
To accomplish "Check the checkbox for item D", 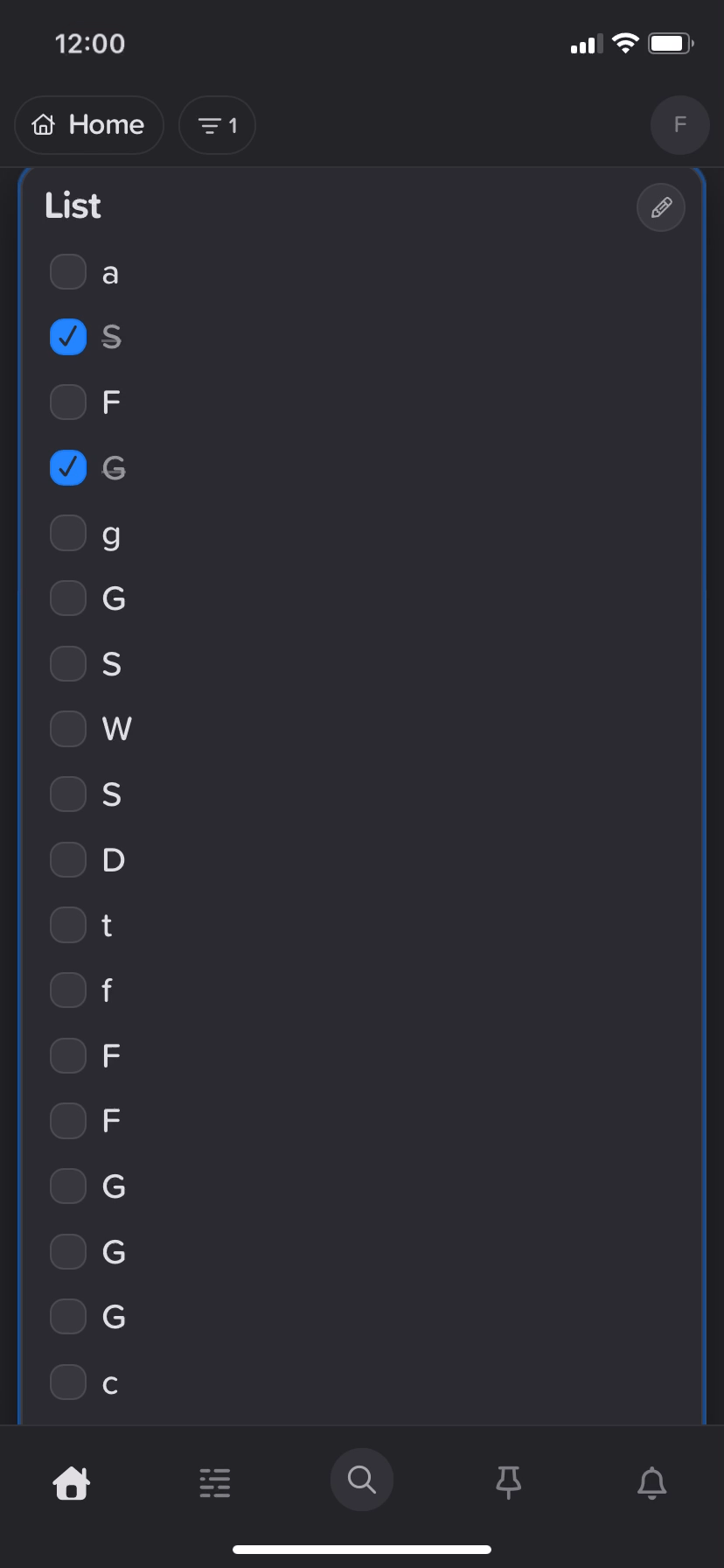I will 68,859.
